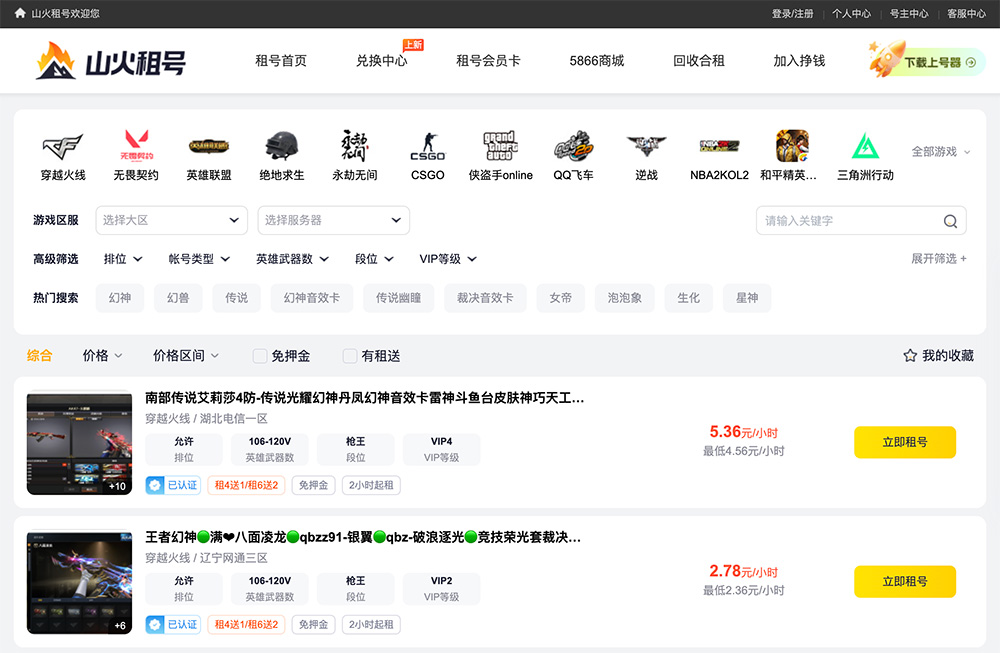Open the 选择大区 dropdown
The height and width of the screenshot is (653, 1000).
172,220
